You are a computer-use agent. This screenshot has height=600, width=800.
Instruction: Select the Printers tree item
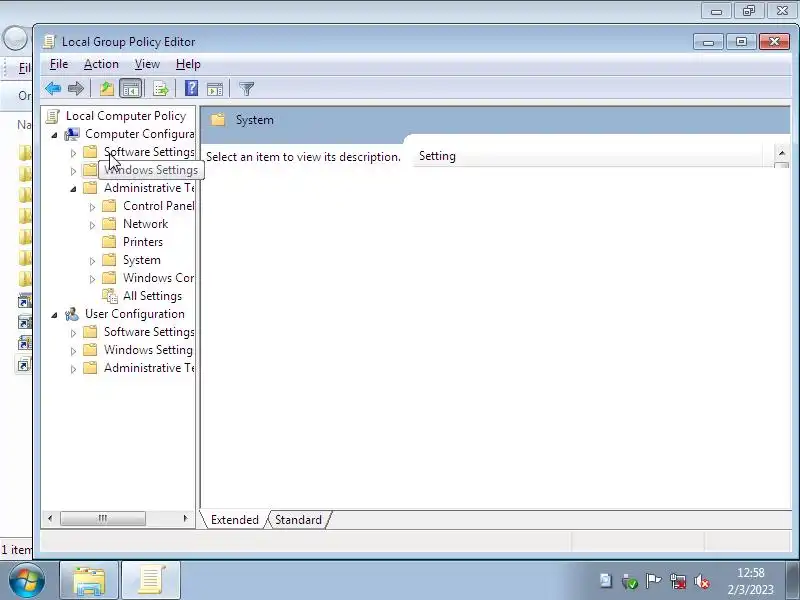pyautogui.click(x=142, y=242)
